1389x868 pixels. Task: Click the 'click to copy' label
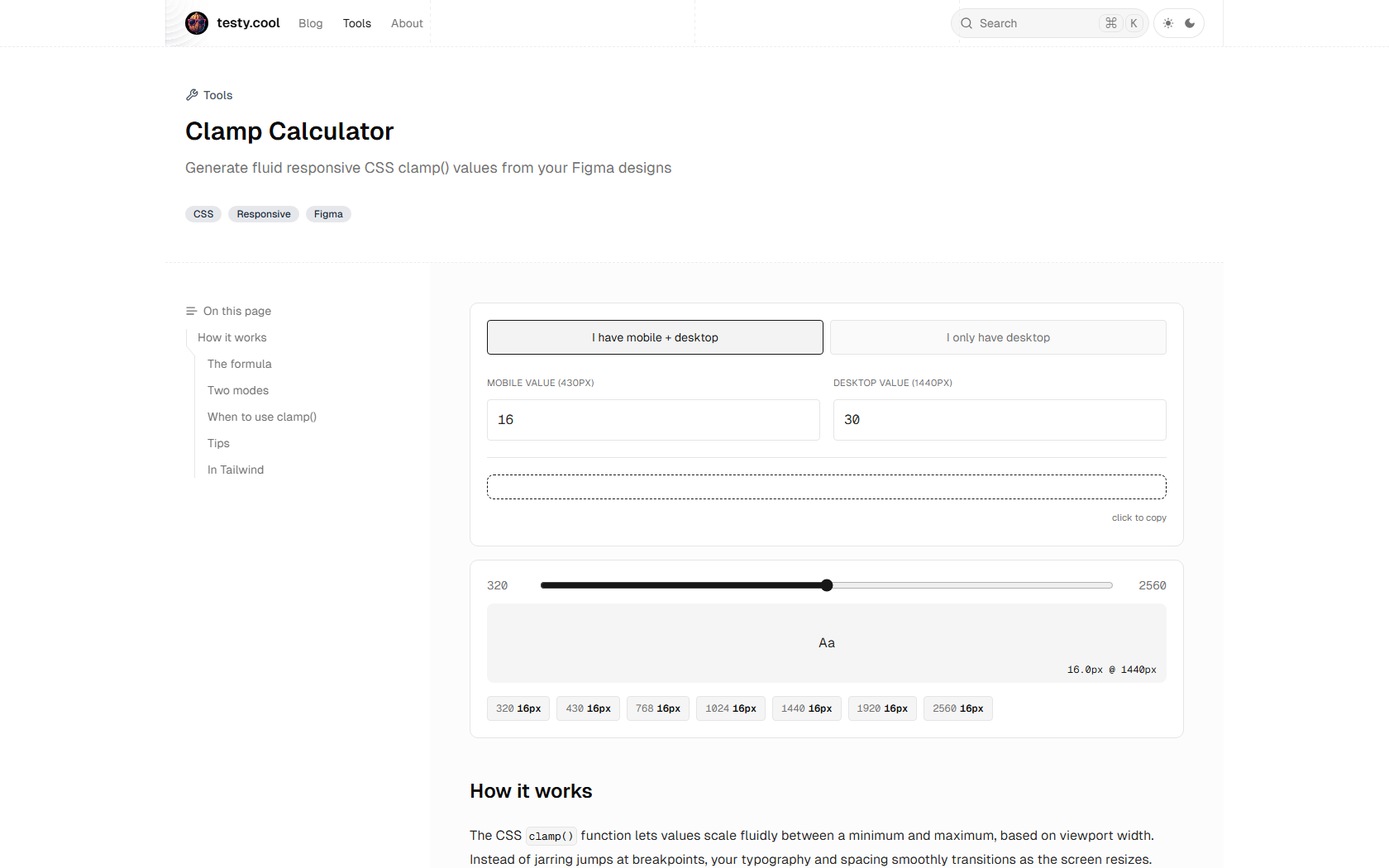pyautogui.click(x=1139, y=517)
